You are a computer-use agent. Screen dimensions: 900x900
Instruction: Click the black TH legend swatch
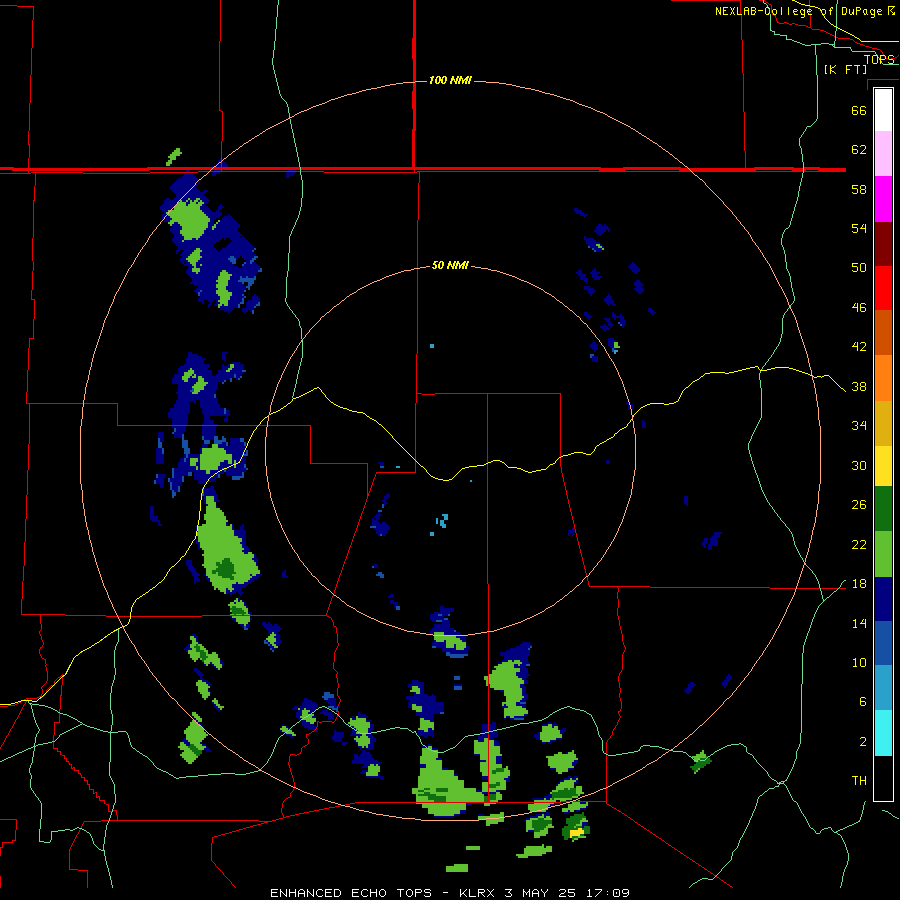[883, 778]
